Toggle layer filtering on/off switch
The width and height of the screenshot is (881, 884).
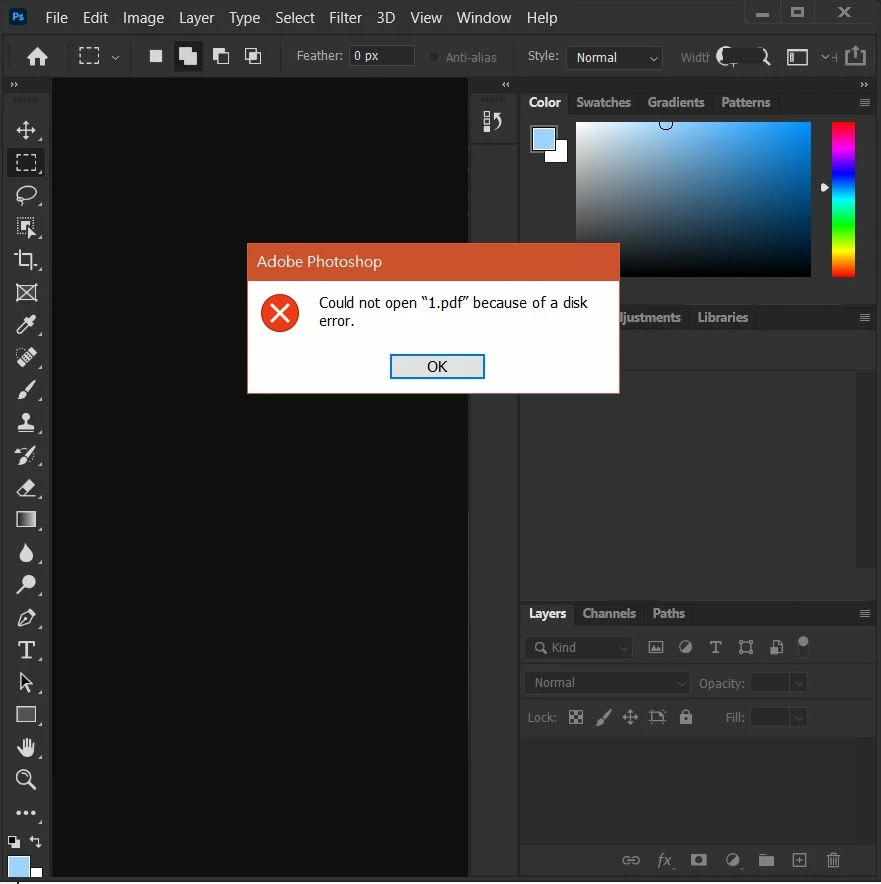click(803, 646)
